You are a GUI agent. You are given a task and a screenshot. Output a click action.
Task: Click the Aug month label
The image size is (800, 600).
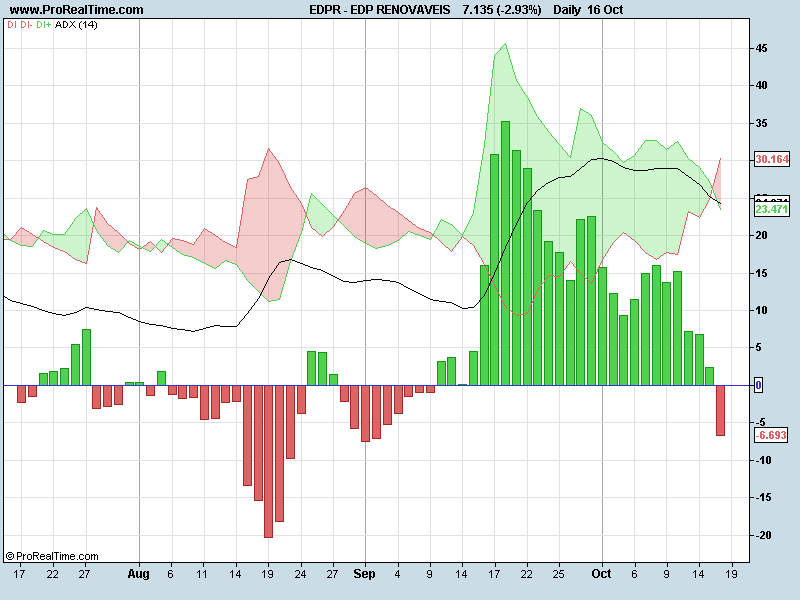click(x=138, y=574)
